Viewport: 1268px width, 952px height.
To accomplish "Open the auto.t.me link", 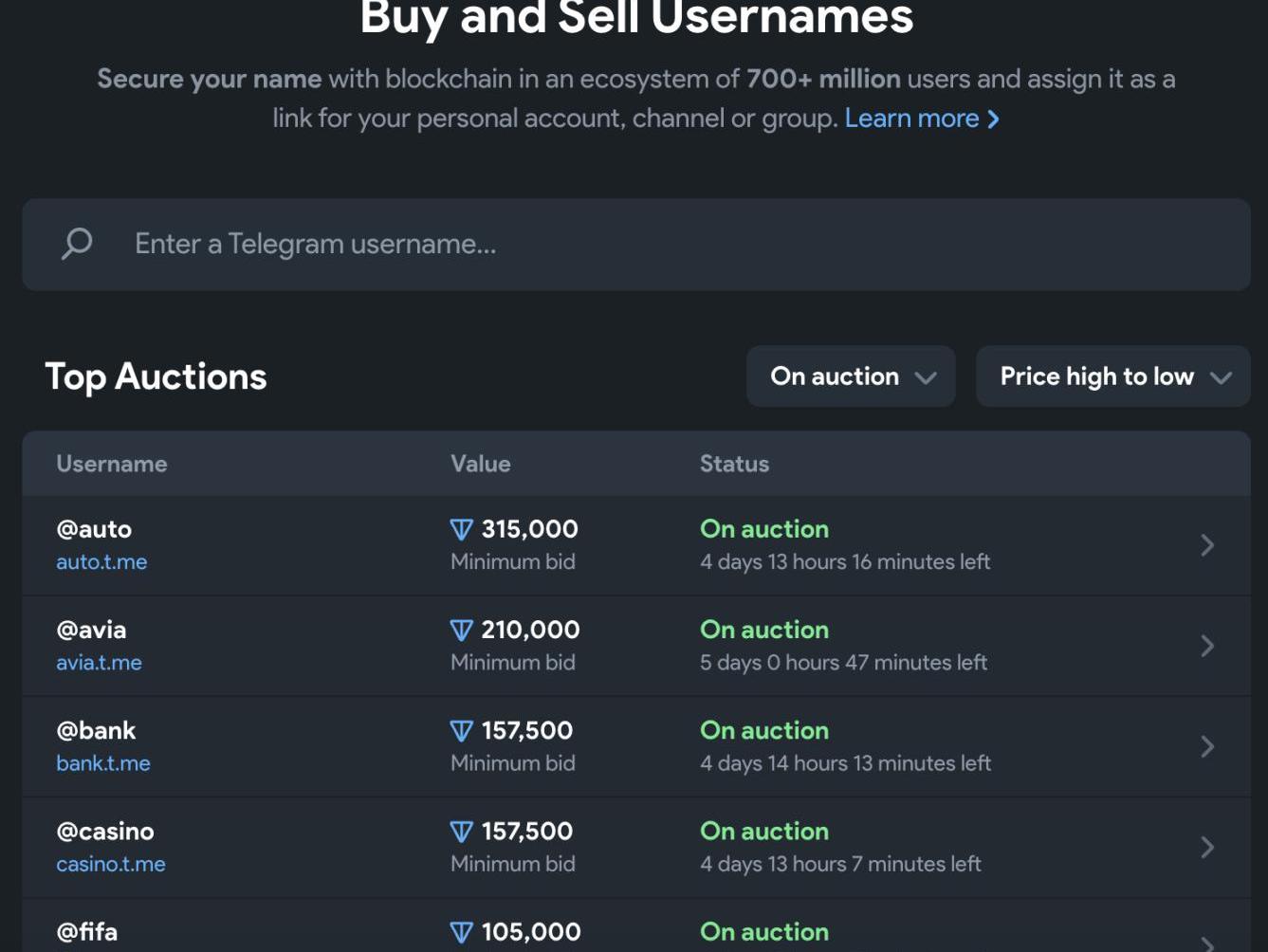I will click(x=101, y=561).
